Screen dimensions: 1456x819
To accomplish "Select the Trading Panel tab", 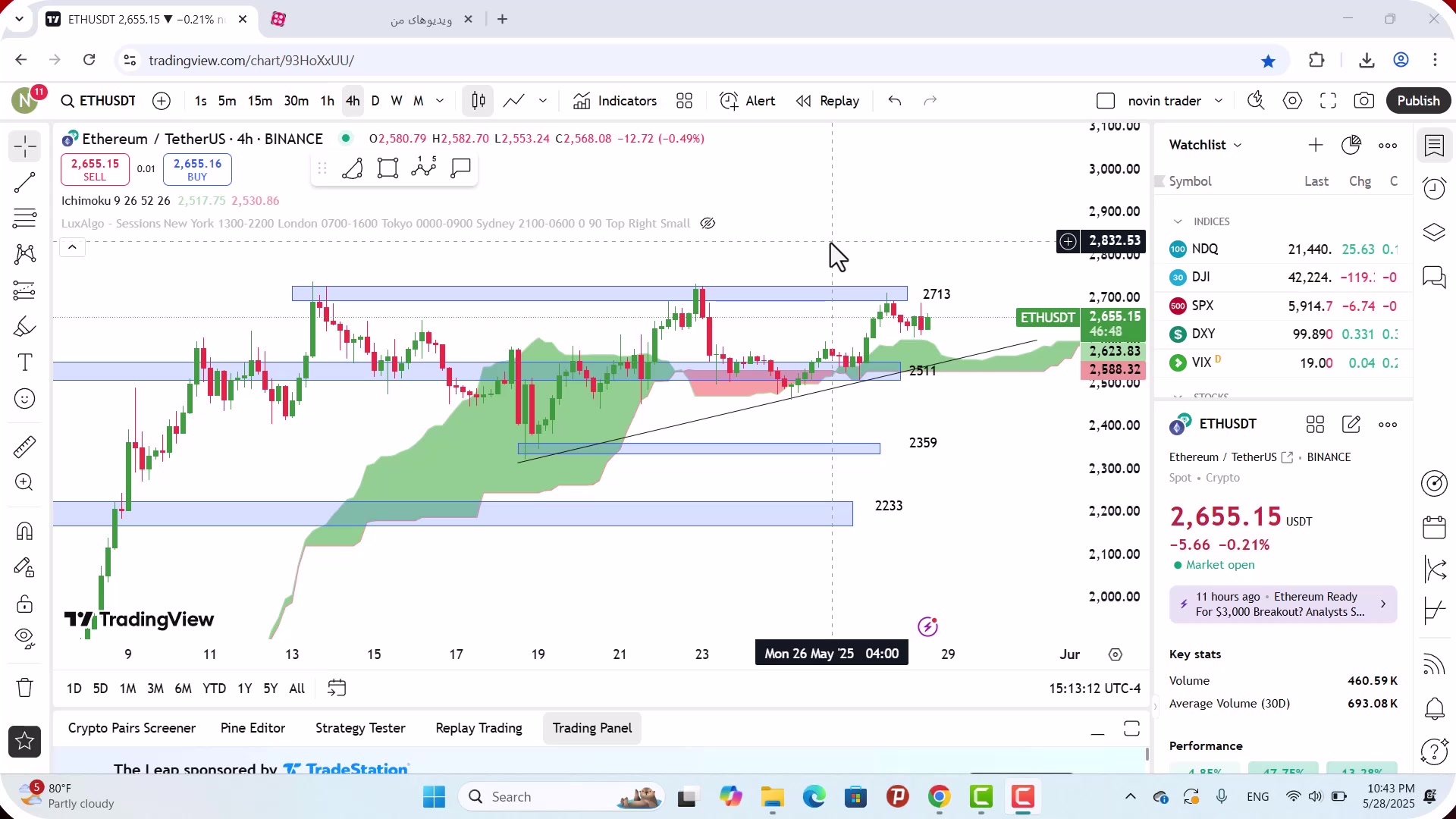I will point(592,728).
